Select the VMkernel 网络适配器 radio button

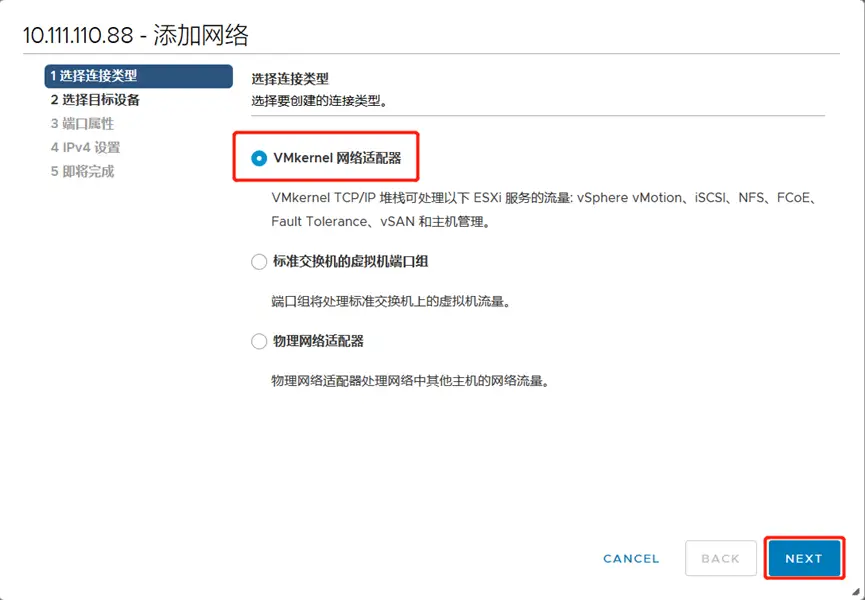click(x=259, y=158)
